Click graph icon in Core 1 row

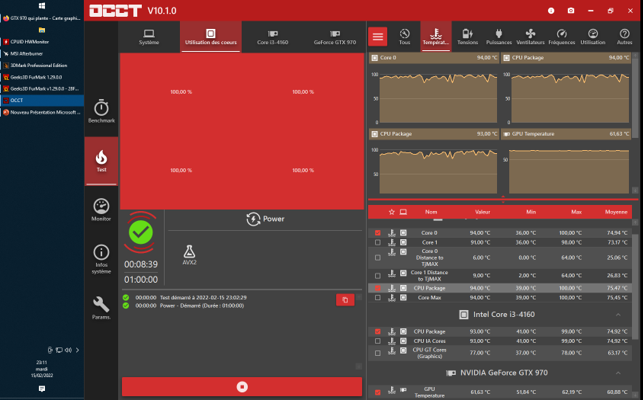392,242
